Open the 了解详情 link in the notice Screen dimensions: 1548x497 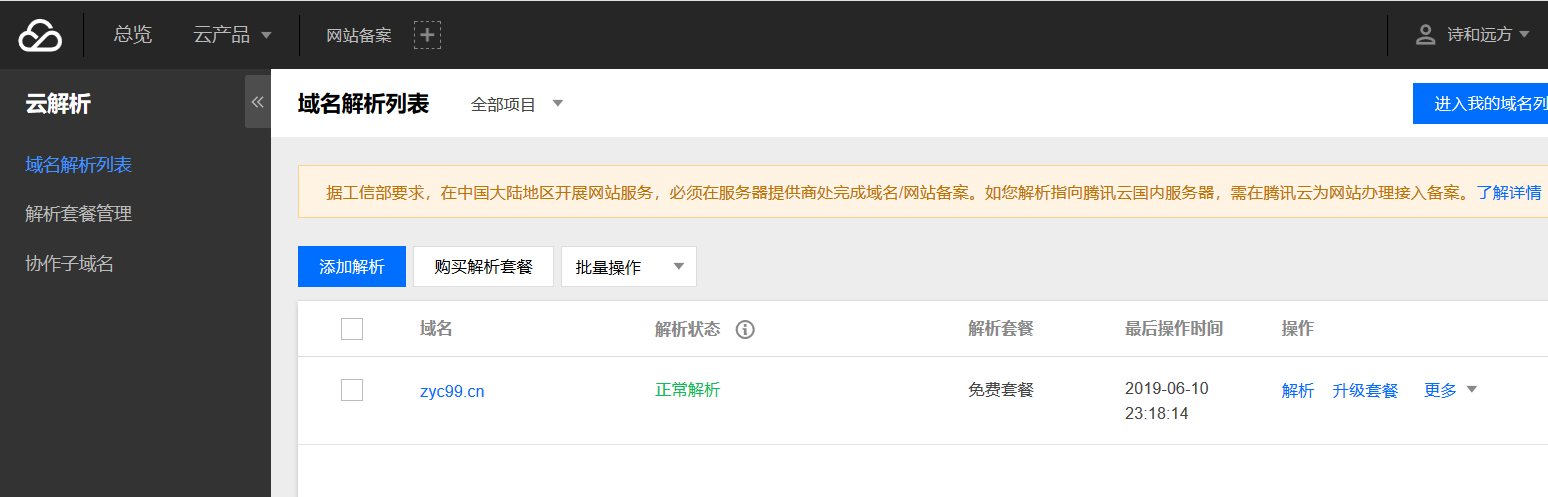coord(1509,192)
